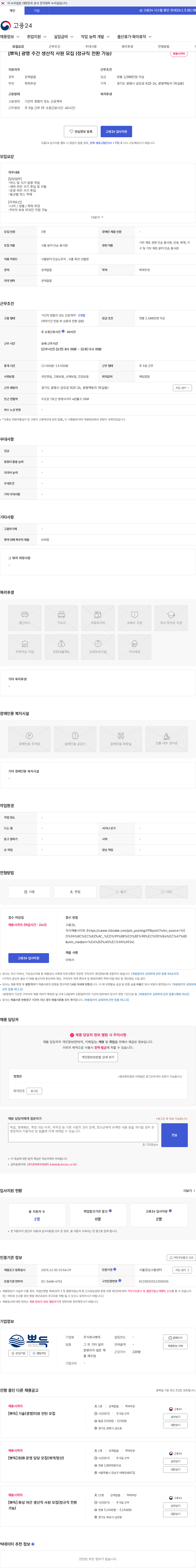
Task: Click 전송 button for question
Action: click(x=175, y=1135)
